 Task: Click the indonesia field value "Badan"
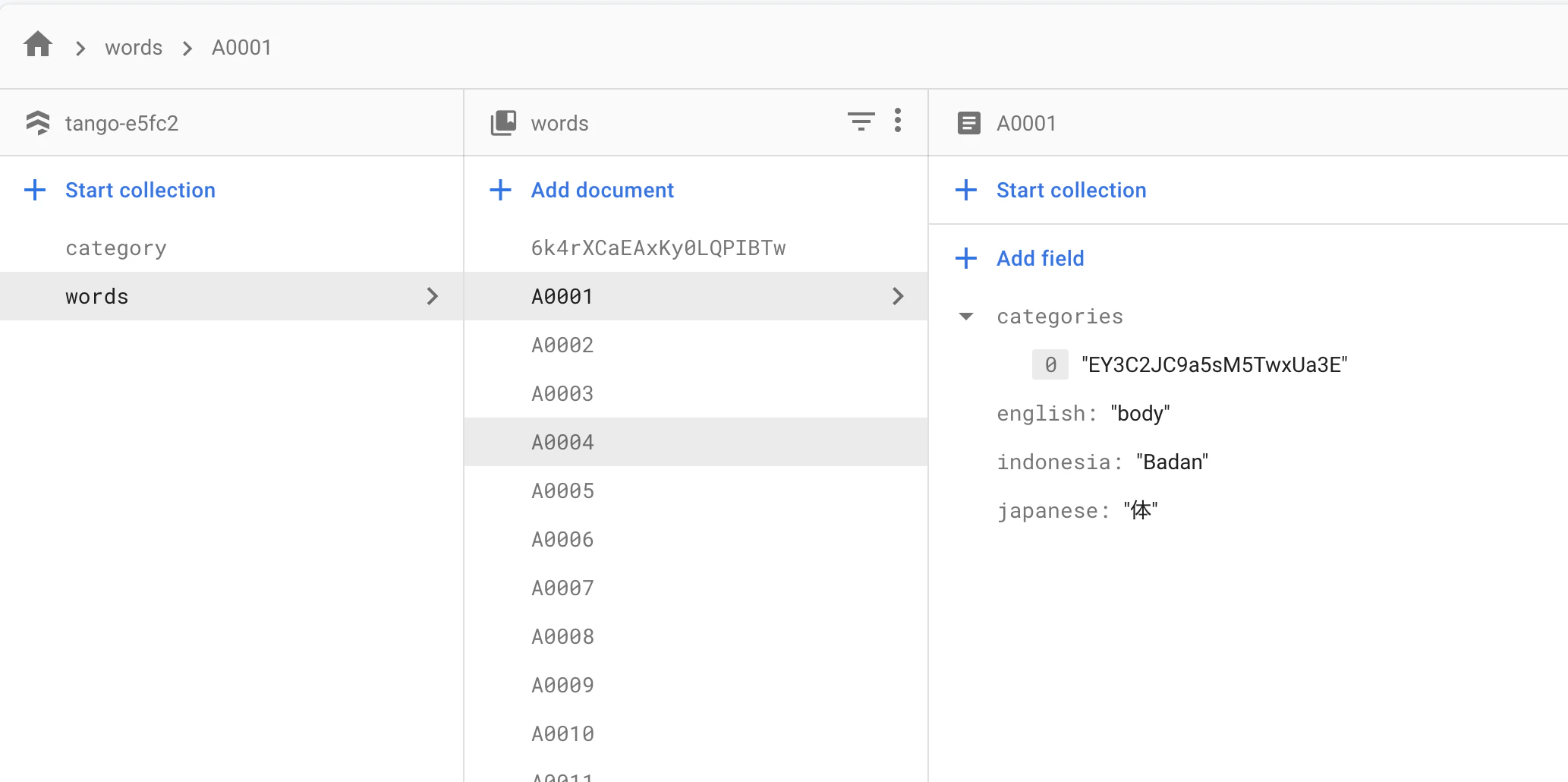[x=1172, y=462]
